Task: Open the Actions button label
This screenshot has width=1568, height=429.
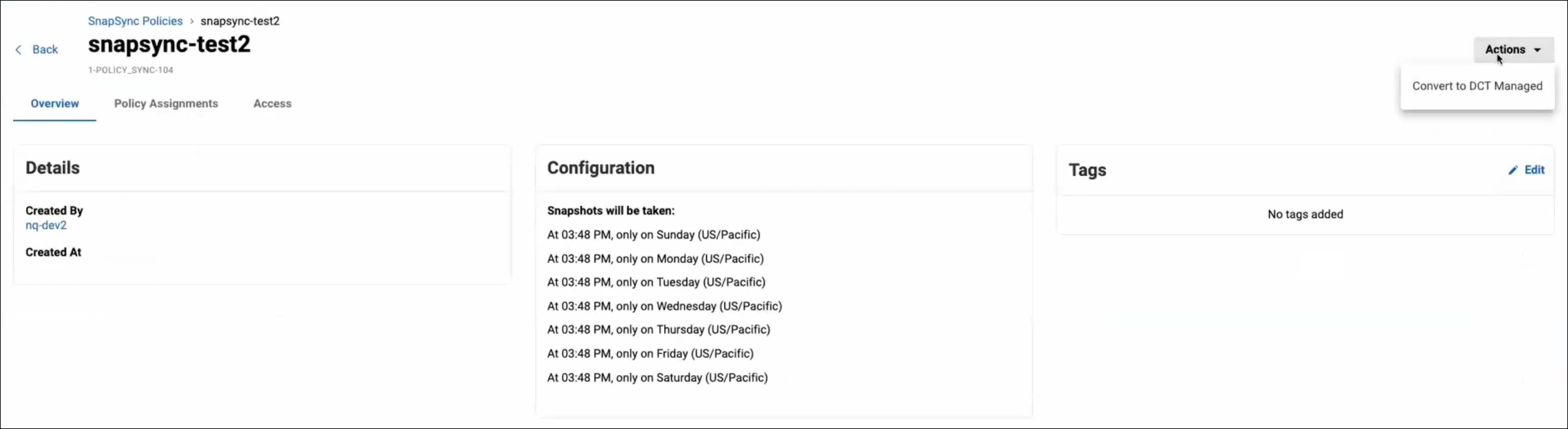Action: (x=1505, y=49)
